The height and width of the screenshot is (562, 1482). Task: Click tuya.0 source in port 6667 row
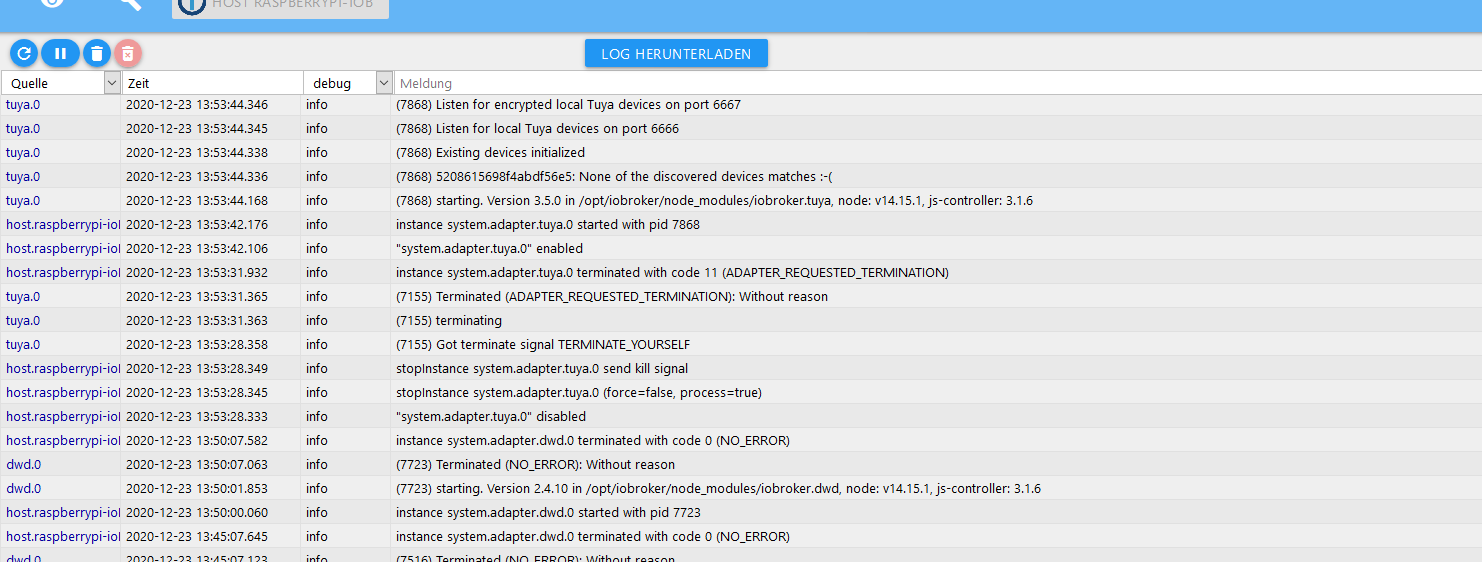(23, 104)
